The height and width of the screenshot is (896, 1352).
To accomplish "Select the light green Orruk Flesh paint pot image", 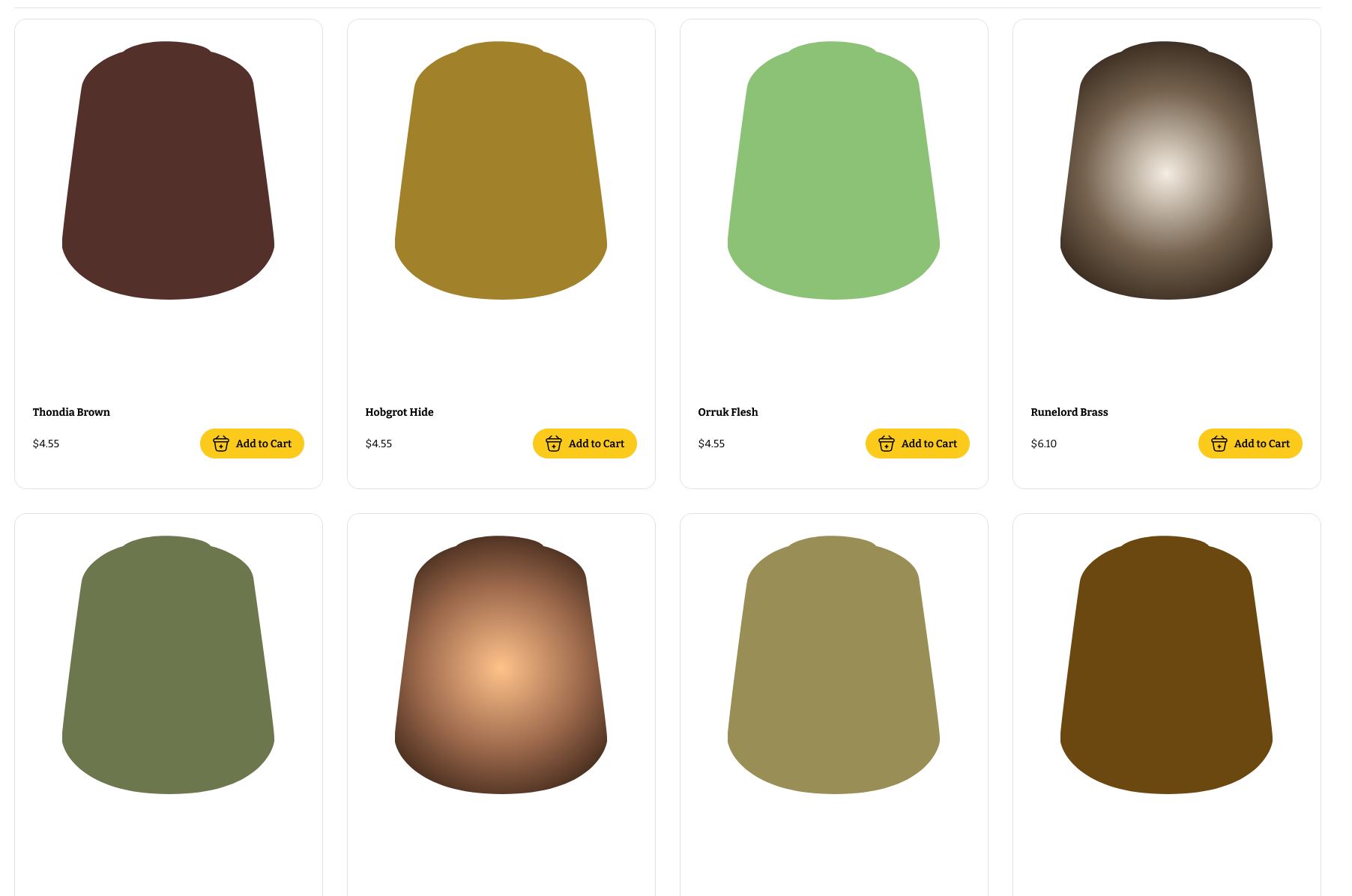I will [833, 170].
